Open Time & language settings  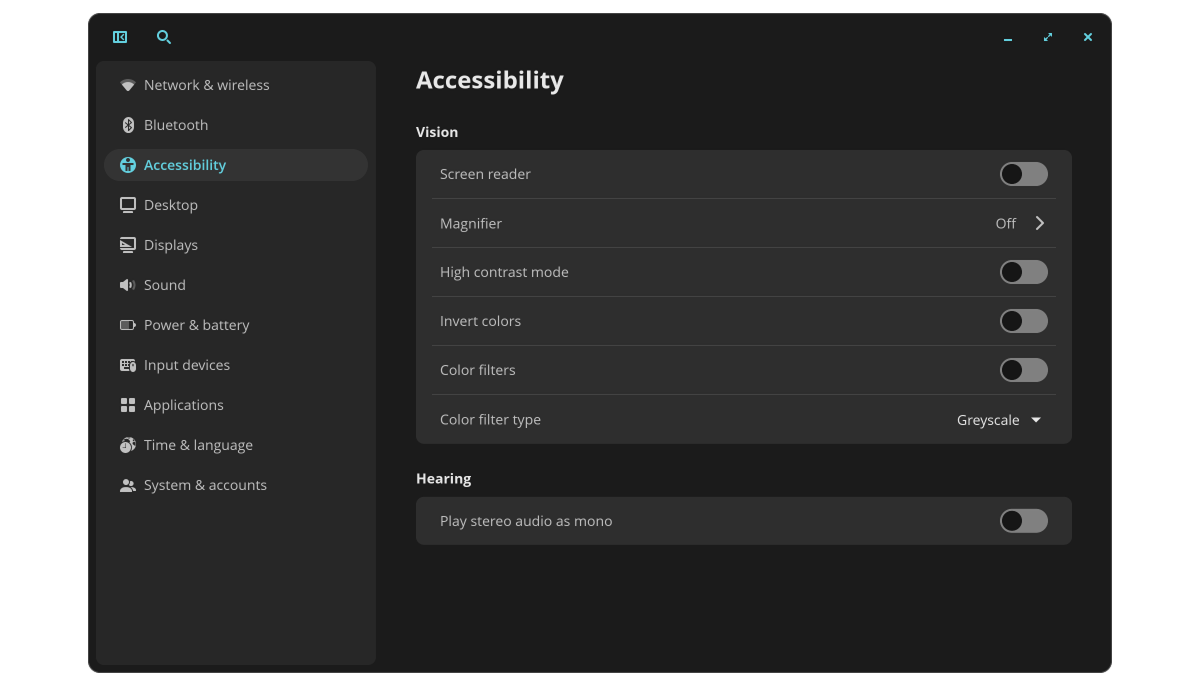tap(198, 445)
